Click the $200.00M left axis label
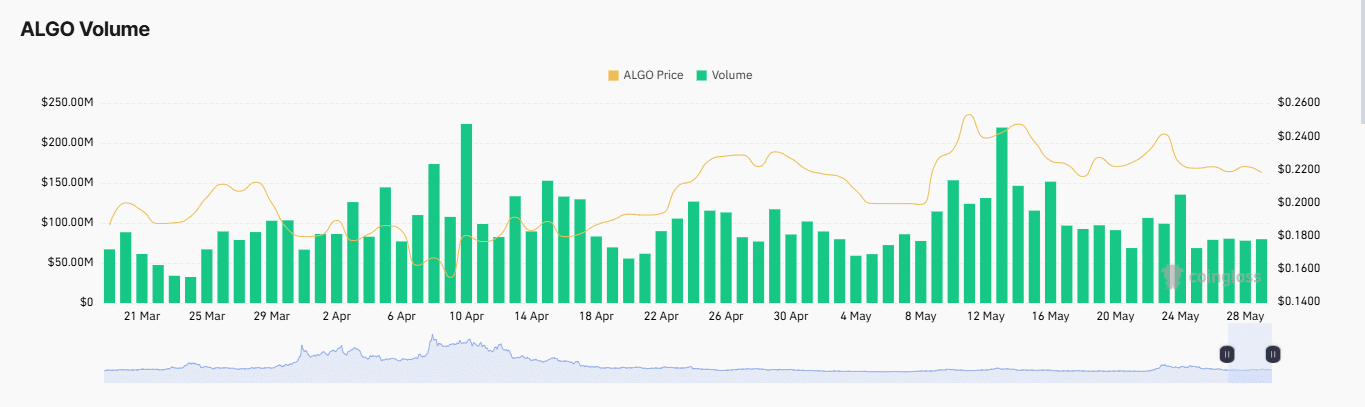Image resolution: width=1365 pixels, height=407 pixels. point(67,143)
